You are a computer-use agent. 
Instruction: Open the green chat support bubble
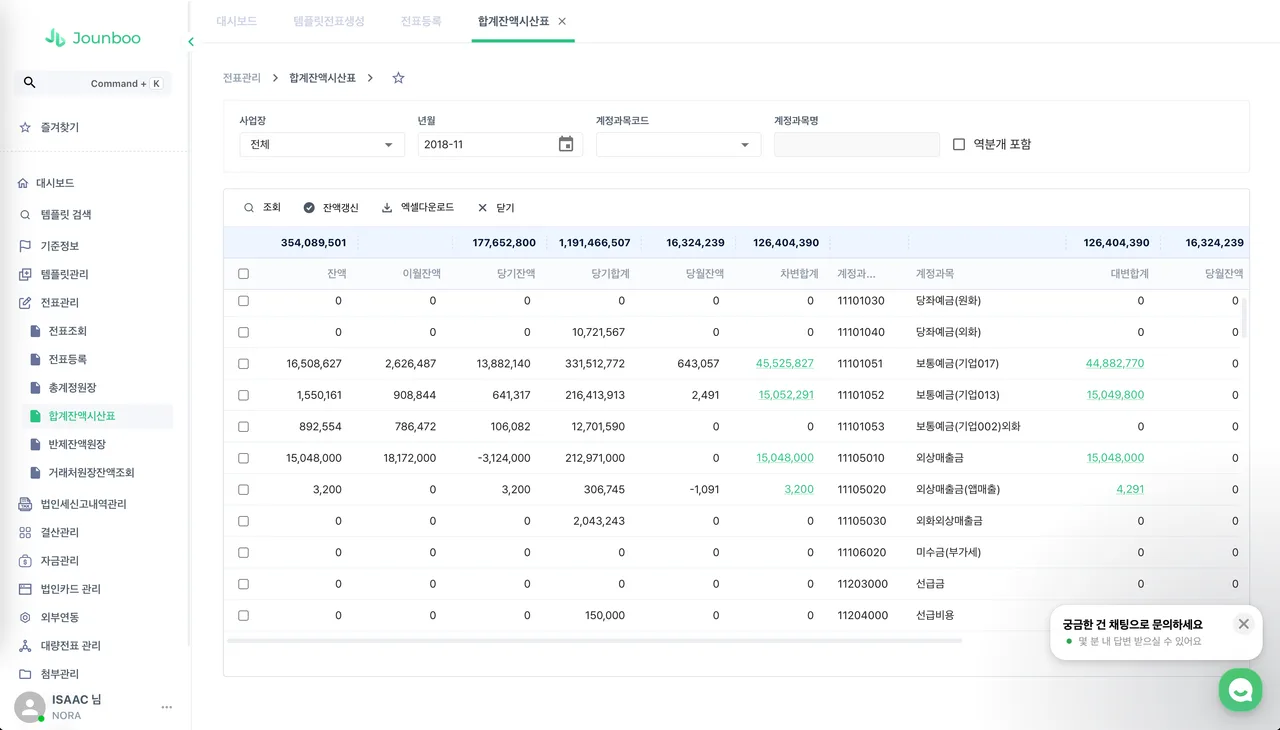[x=1241, y=690]
